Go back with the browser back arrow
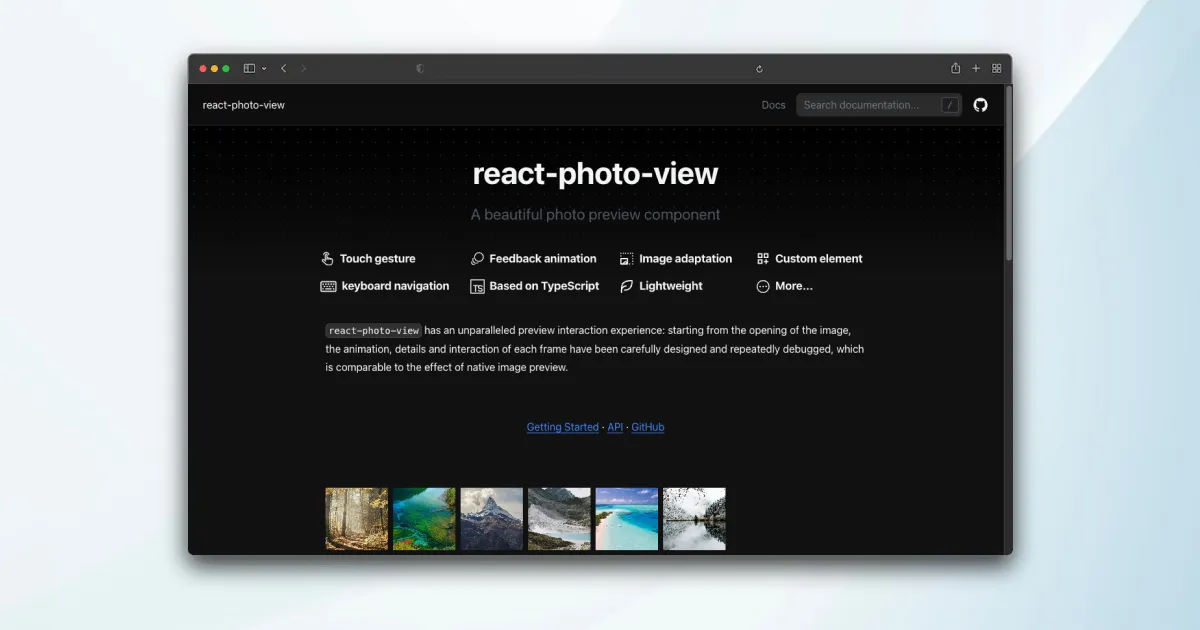This screenshot has width=1200, height=630. tap(284, 68)
